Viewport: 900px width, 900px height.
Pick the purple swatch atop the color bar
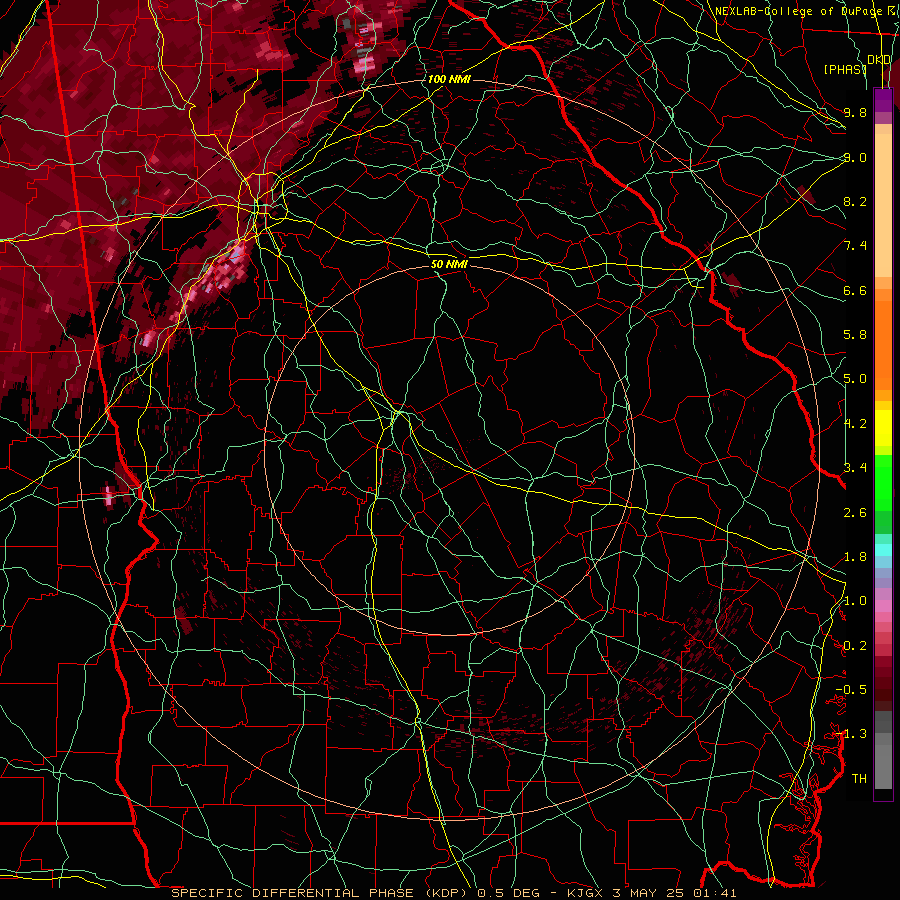(x=883, y=100)
